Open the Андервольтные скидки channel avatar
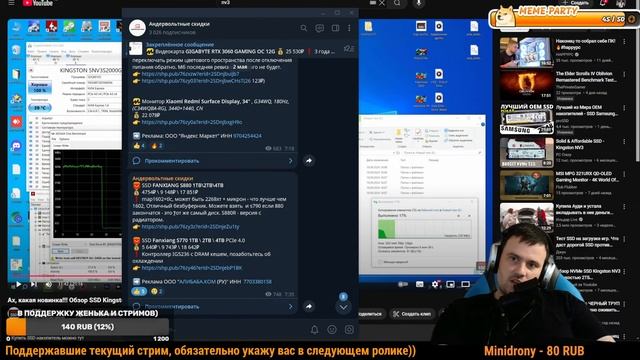Viewport: 640px width, 360px height. tap(137, 28)
